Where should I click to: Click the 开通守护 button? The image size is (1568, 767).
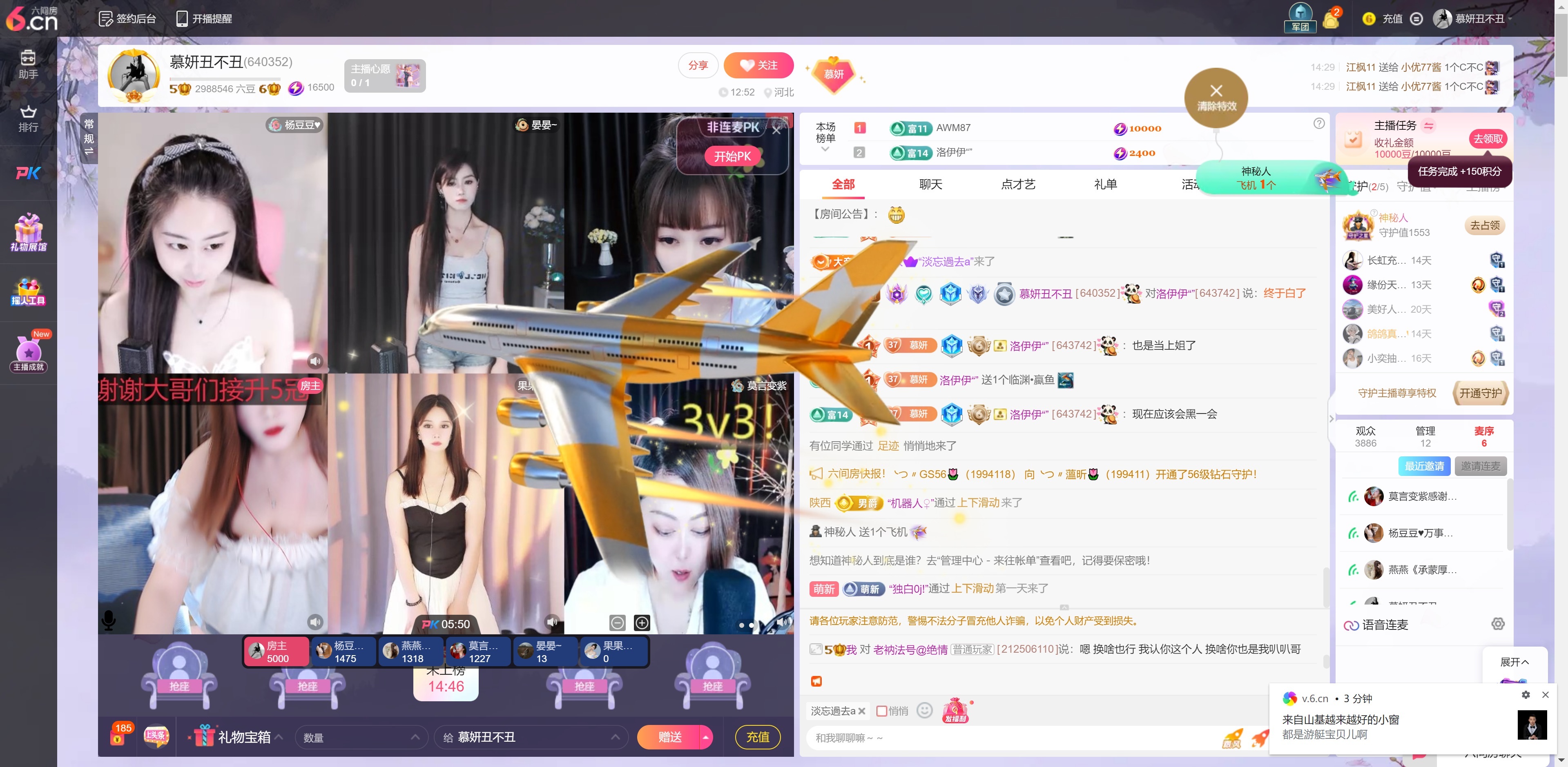point(1480,393)
